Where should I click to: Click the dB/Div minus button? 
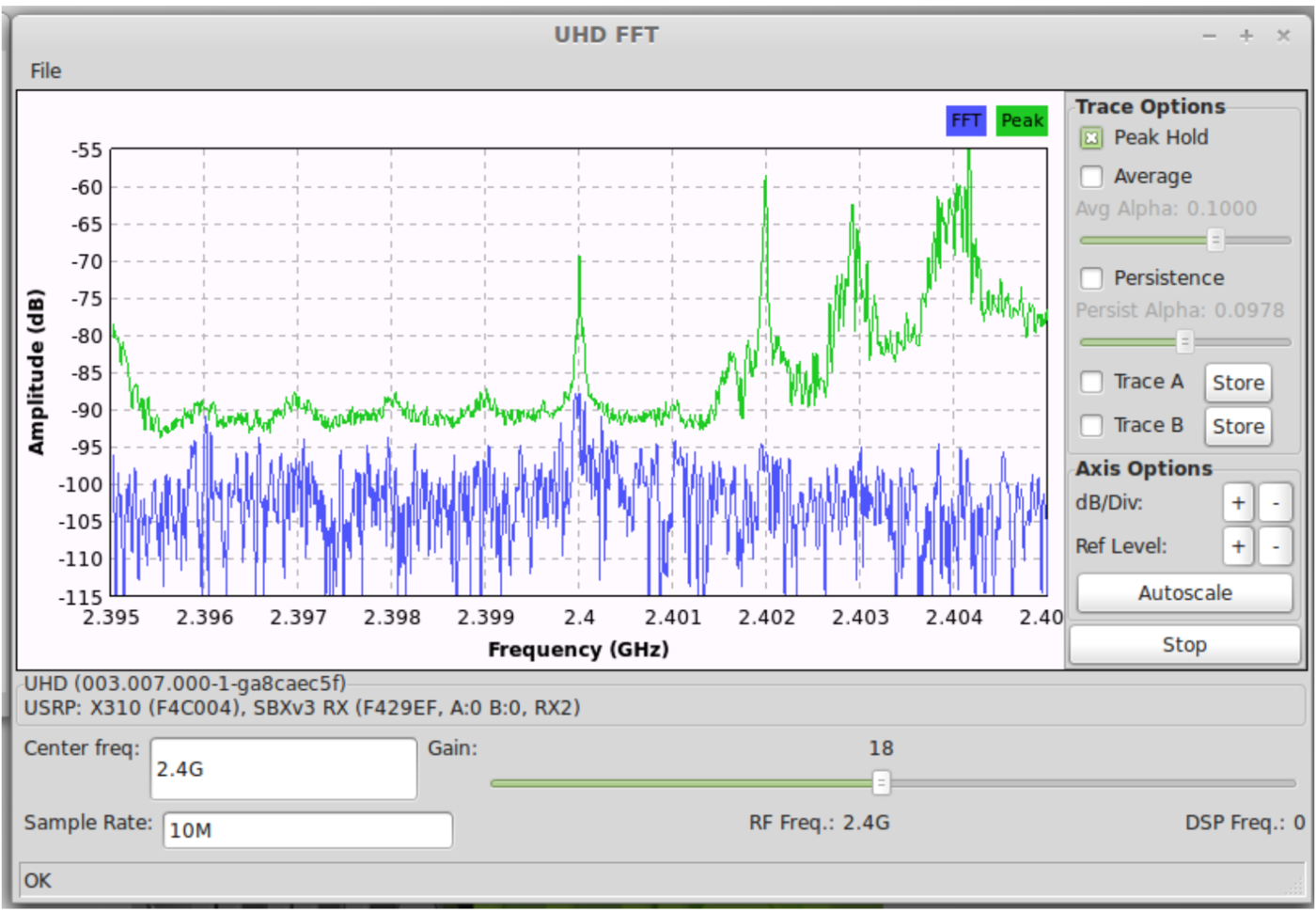point(1276,503)
